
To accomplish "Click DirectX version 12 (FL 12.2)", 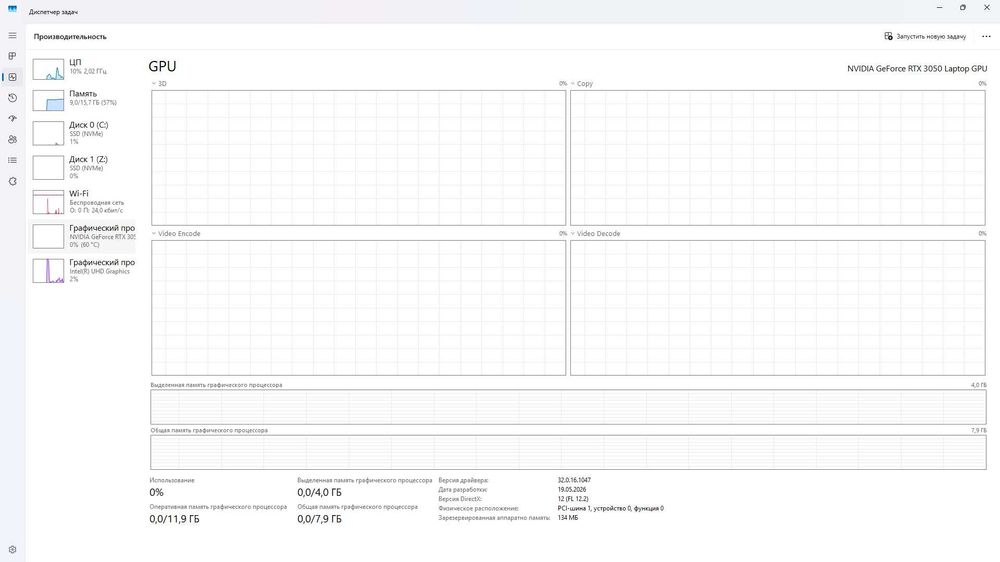I will [x=573, y=499].
